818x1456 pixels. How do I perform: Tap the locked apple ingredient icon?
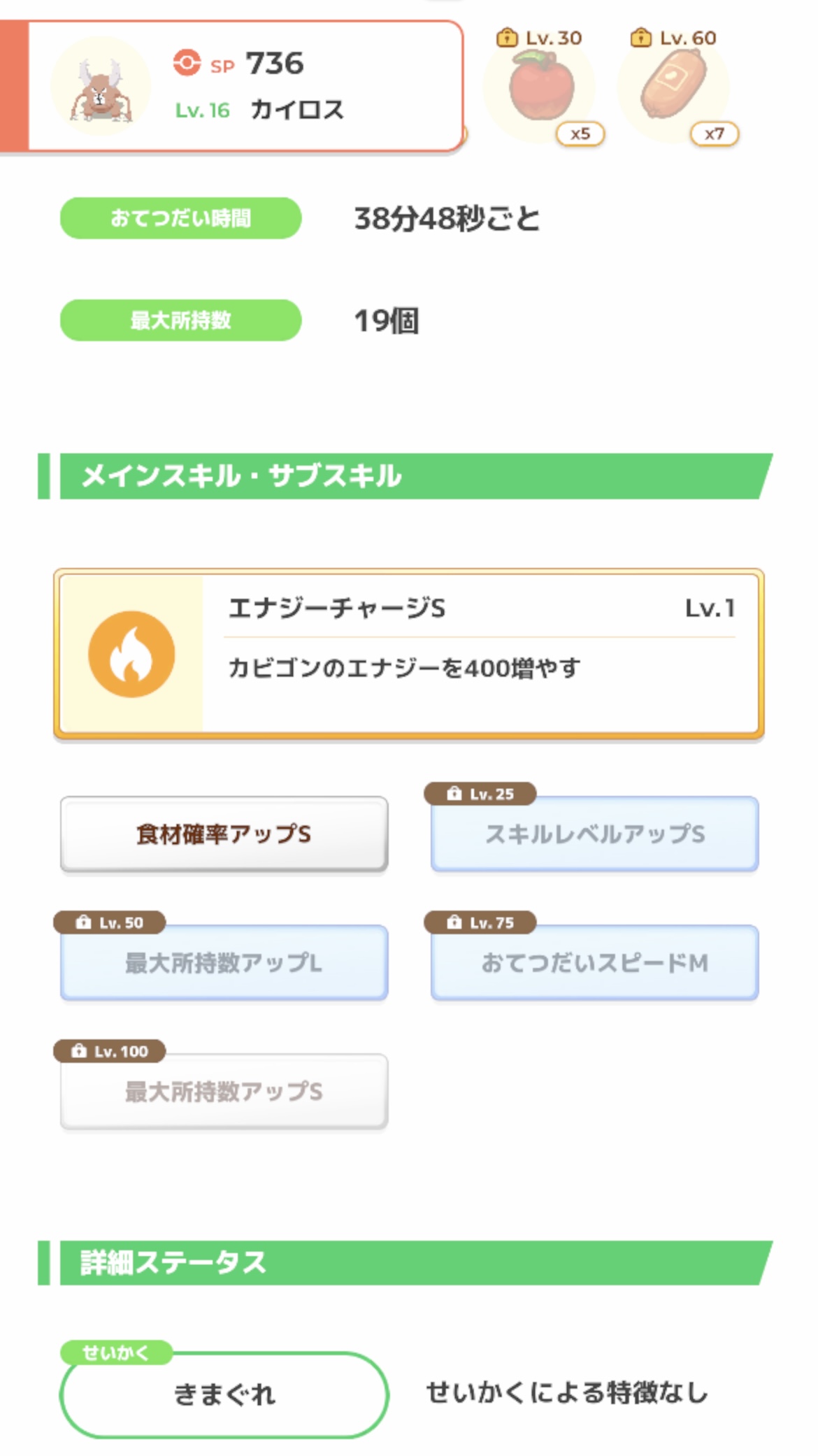pos(540,88)
